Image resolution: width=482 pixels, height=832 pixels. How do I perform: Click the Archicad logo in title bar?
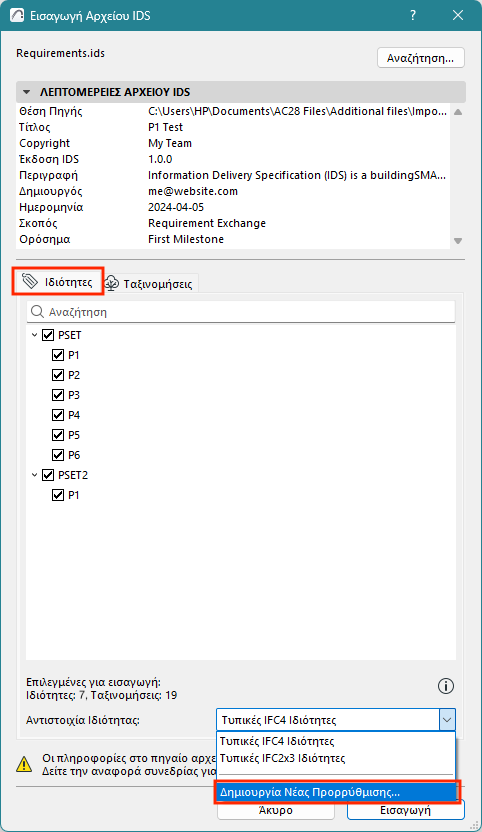click(17, 15)
